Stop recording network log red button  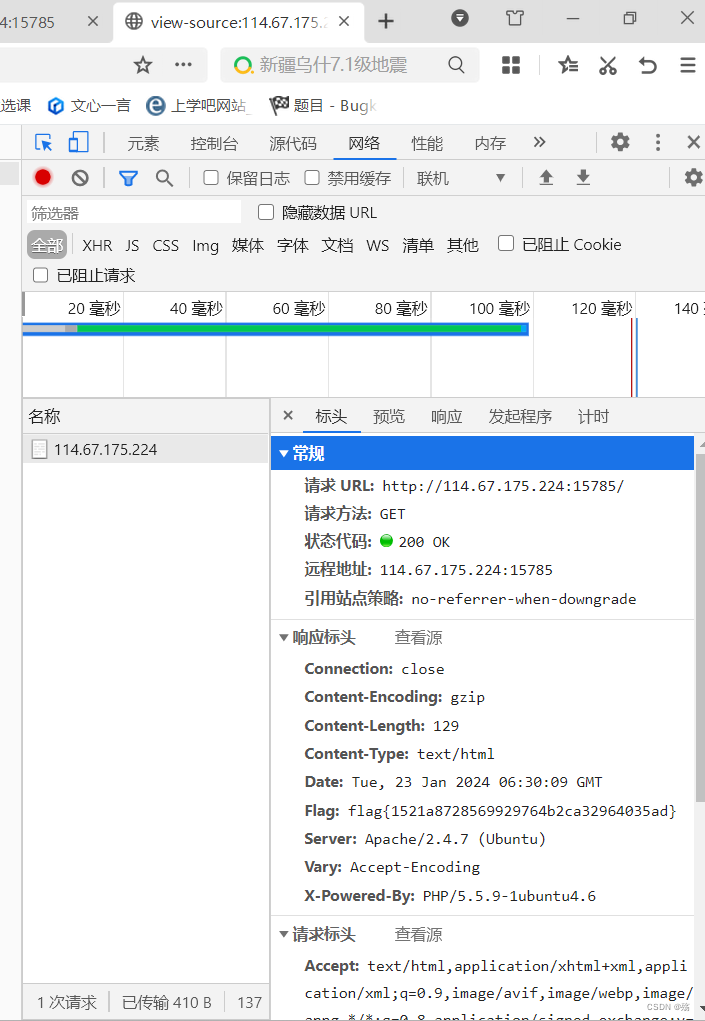pyautogui.click(x=43, y=178)
